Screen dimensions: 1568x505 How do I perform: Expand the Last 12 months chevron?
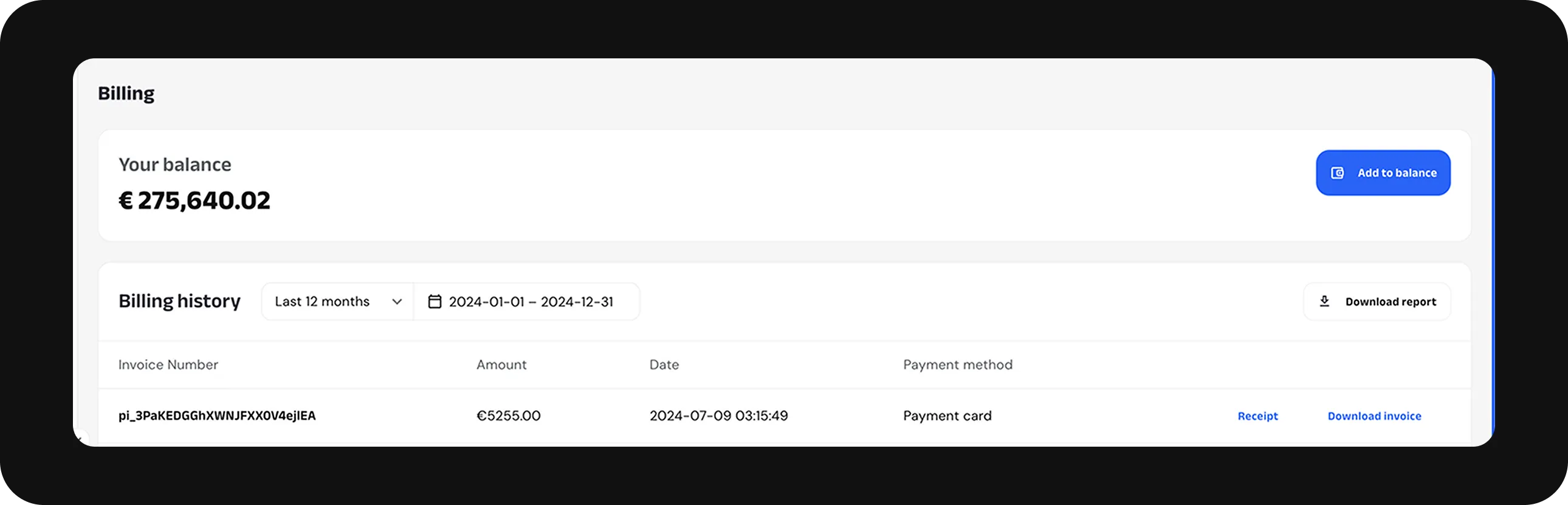(397, 302)
